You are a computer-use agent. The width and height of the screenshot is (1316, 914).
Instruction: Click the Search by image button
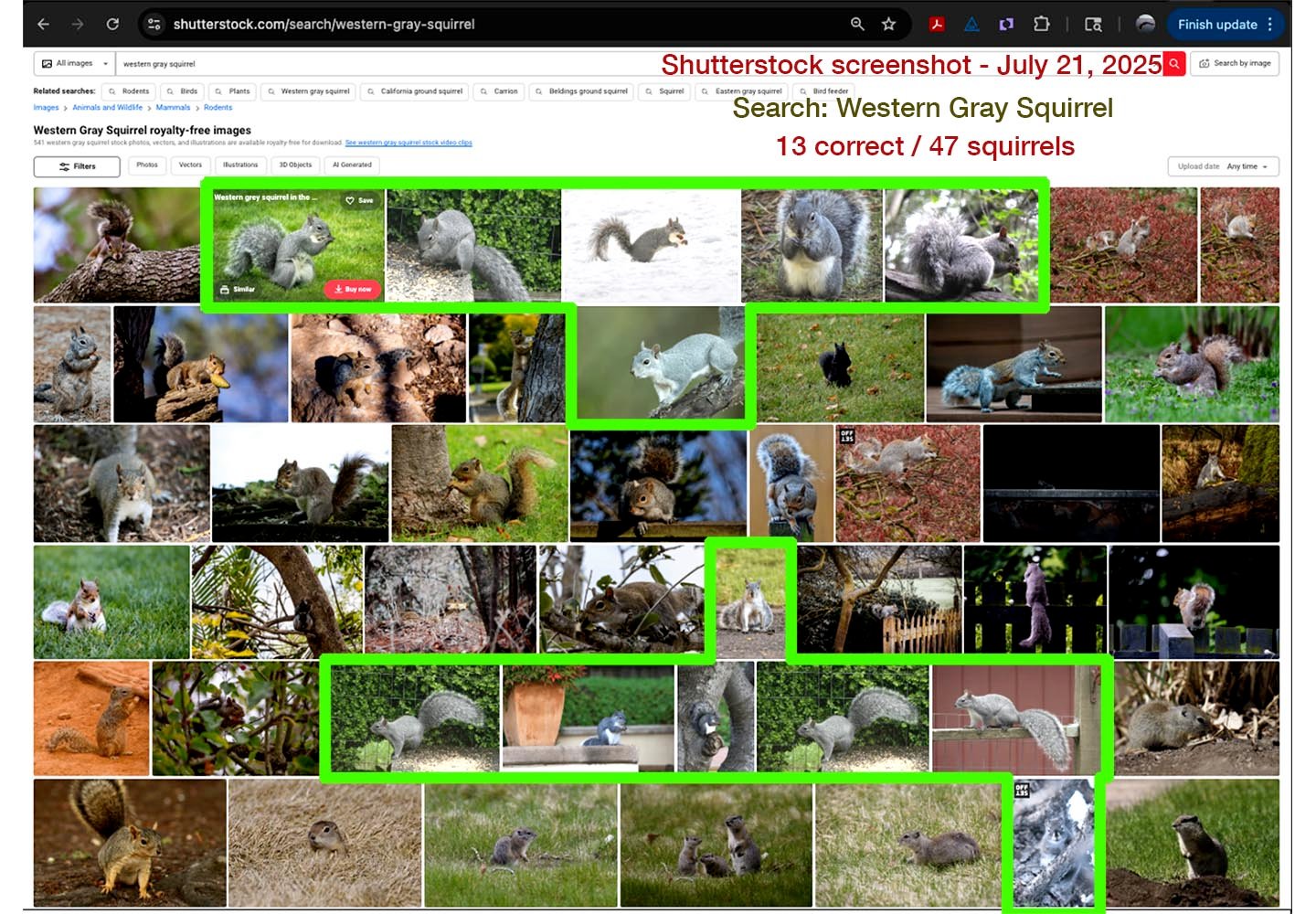click(1235, 64)
